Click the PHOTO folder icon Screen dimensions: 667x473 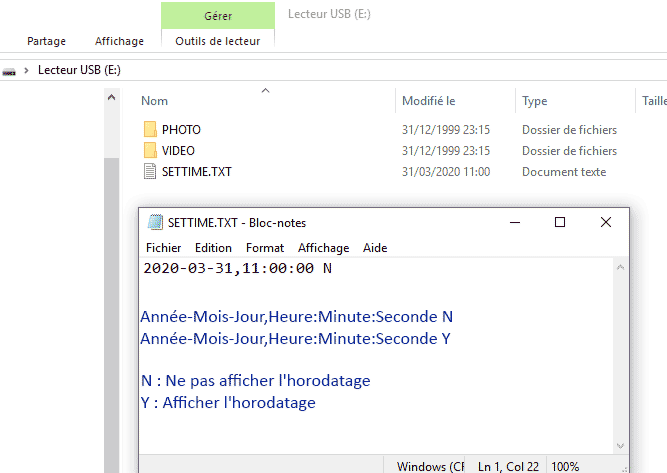(150, 130)
